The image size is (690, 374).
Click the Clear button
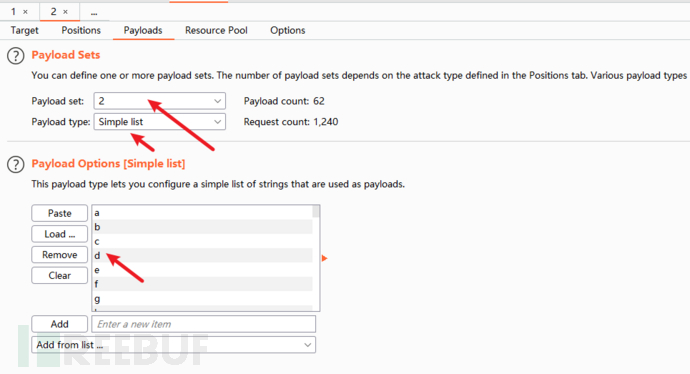[59, 275]
